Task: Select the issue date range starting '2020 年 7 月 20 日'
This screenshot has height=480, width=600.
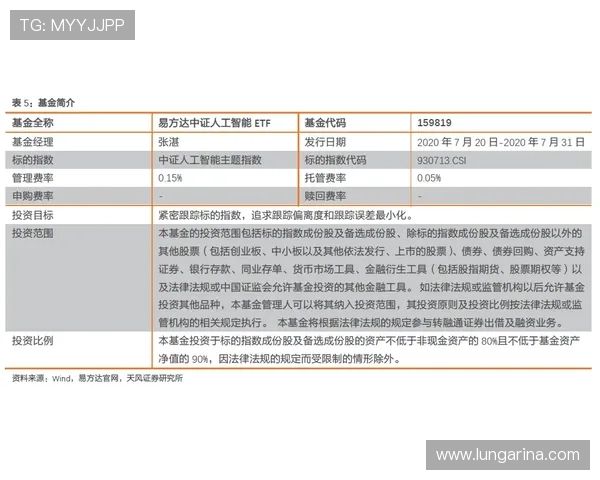Action: [501, 142]
